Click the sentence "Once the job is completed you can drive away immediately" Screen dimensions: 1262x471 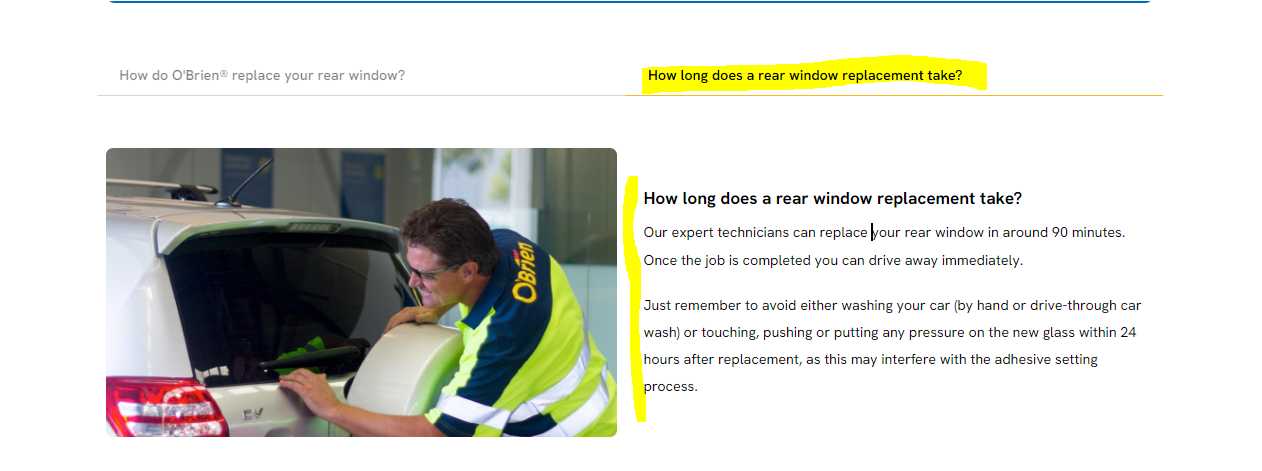click(833, 260)
